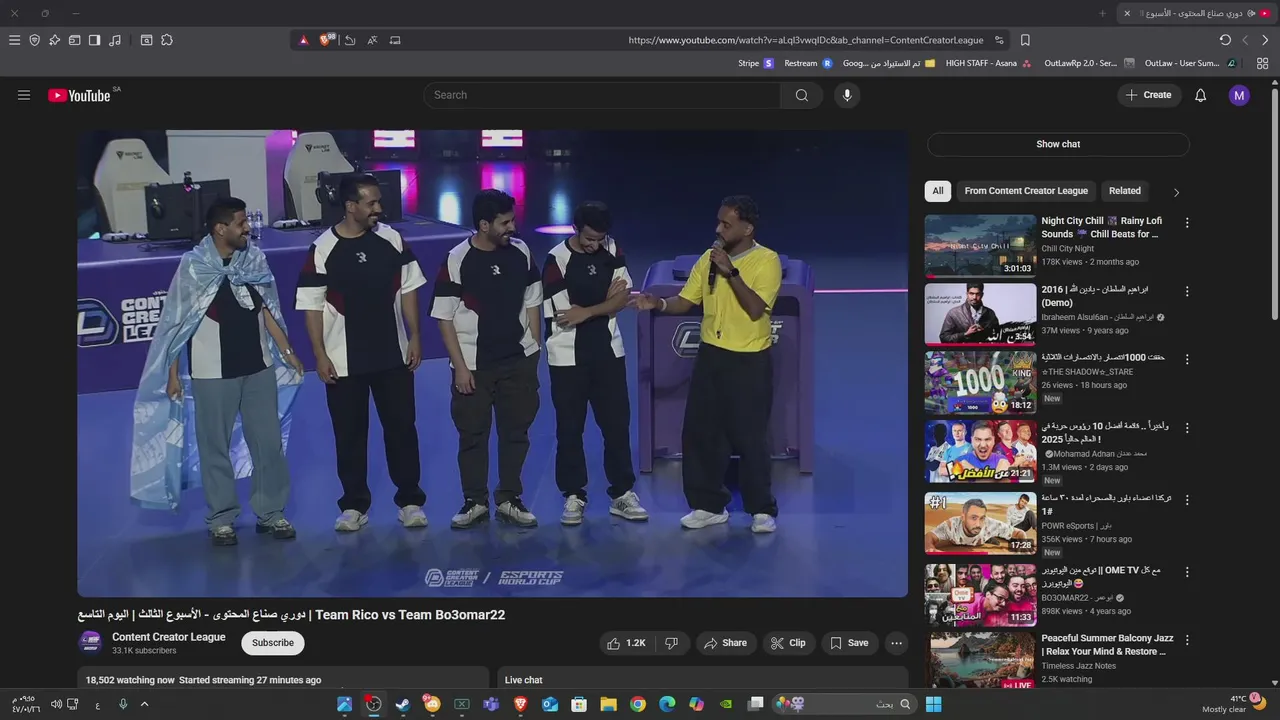1280x720 pixels.
Task: Open options for Night City Chill video
Action: tap(1187, 223)
